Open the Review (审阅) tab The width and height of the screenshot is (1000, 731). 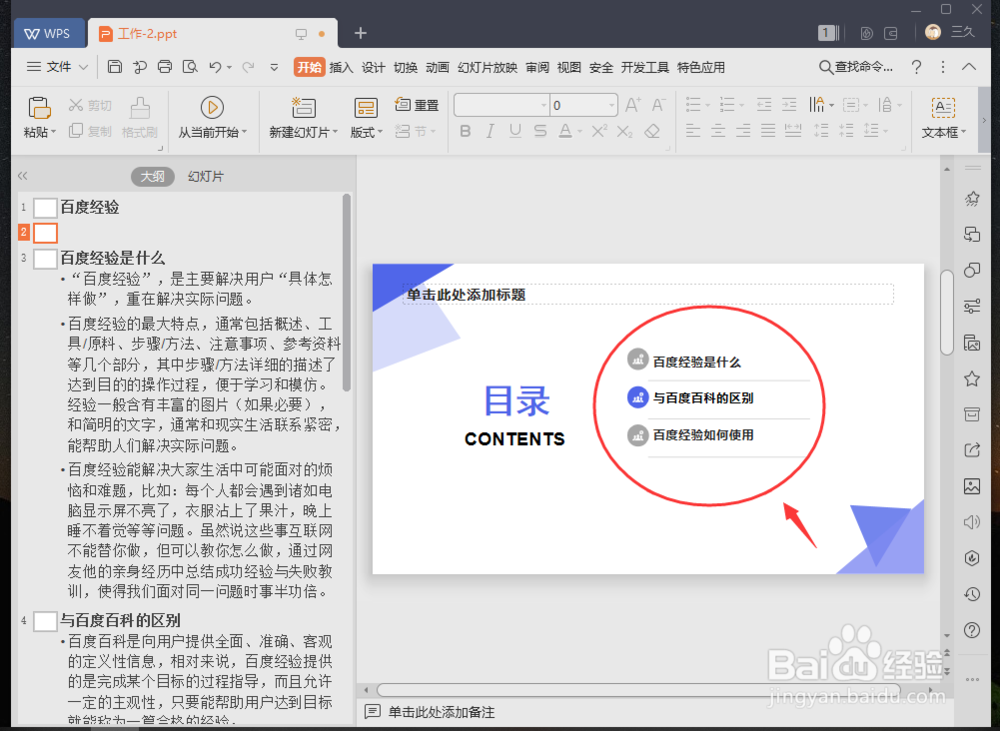(x=537, y=68)
